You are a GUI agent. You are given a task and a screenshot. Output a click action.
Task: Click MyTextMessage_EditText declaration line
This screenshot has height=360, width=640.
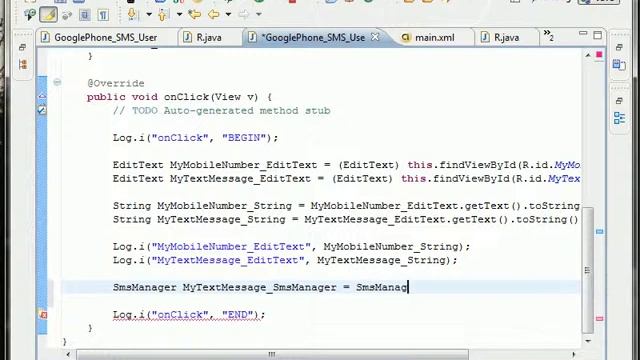pyautogui.click(x=346, y=178)
